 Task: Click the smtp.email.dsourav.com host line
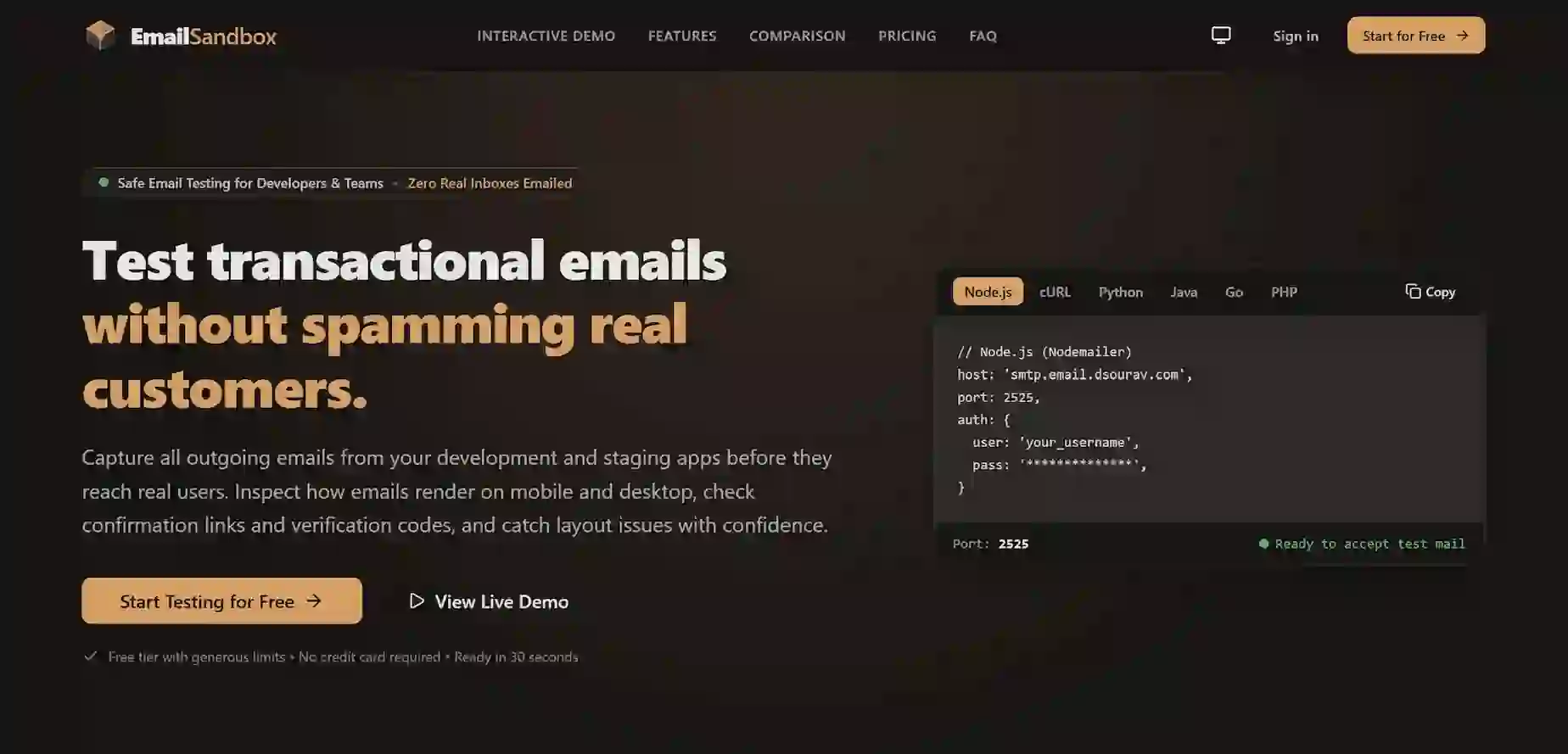point(1075,375)
